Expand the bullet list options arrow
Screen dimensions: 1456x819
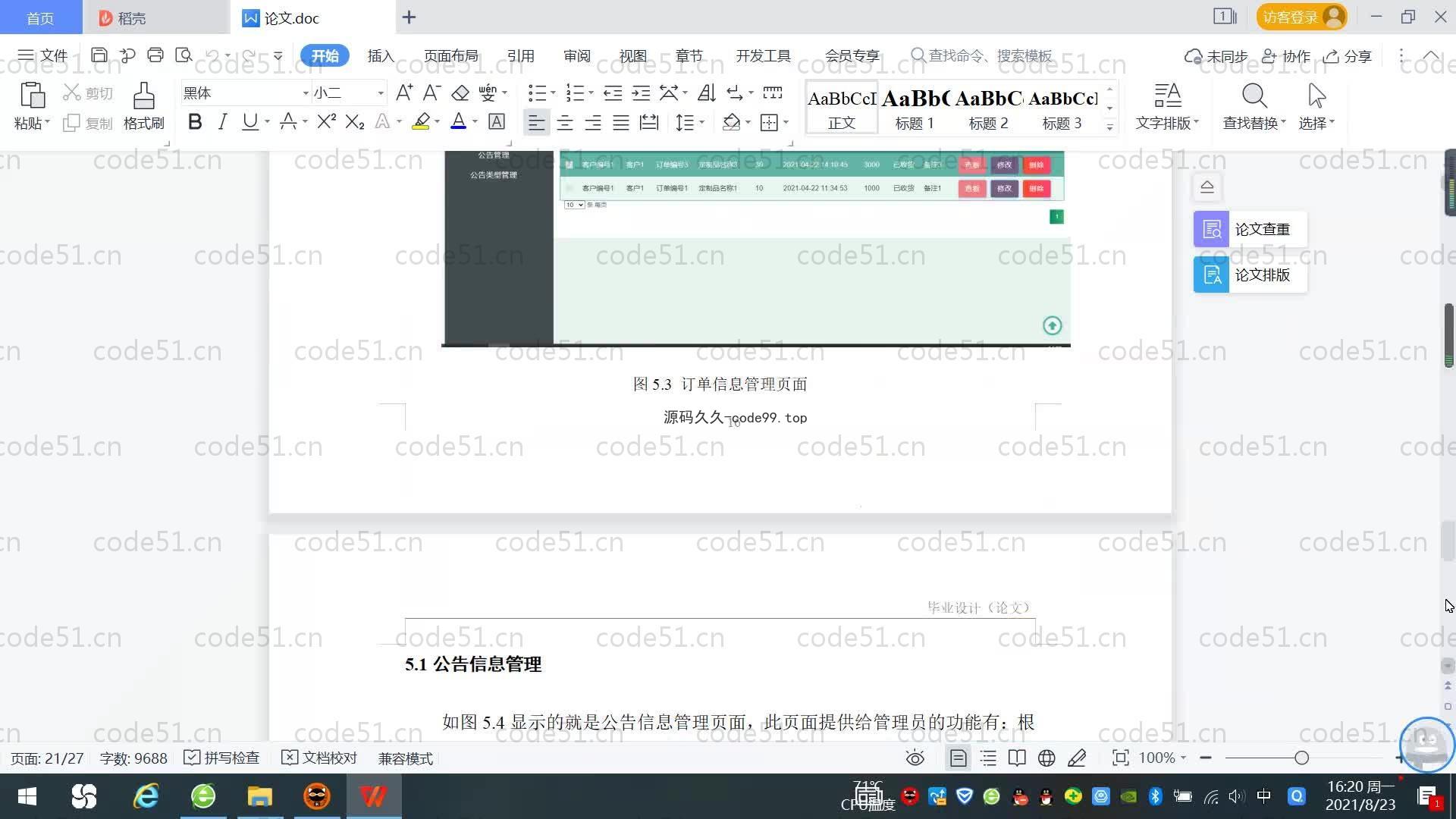(x=553, y=93)
